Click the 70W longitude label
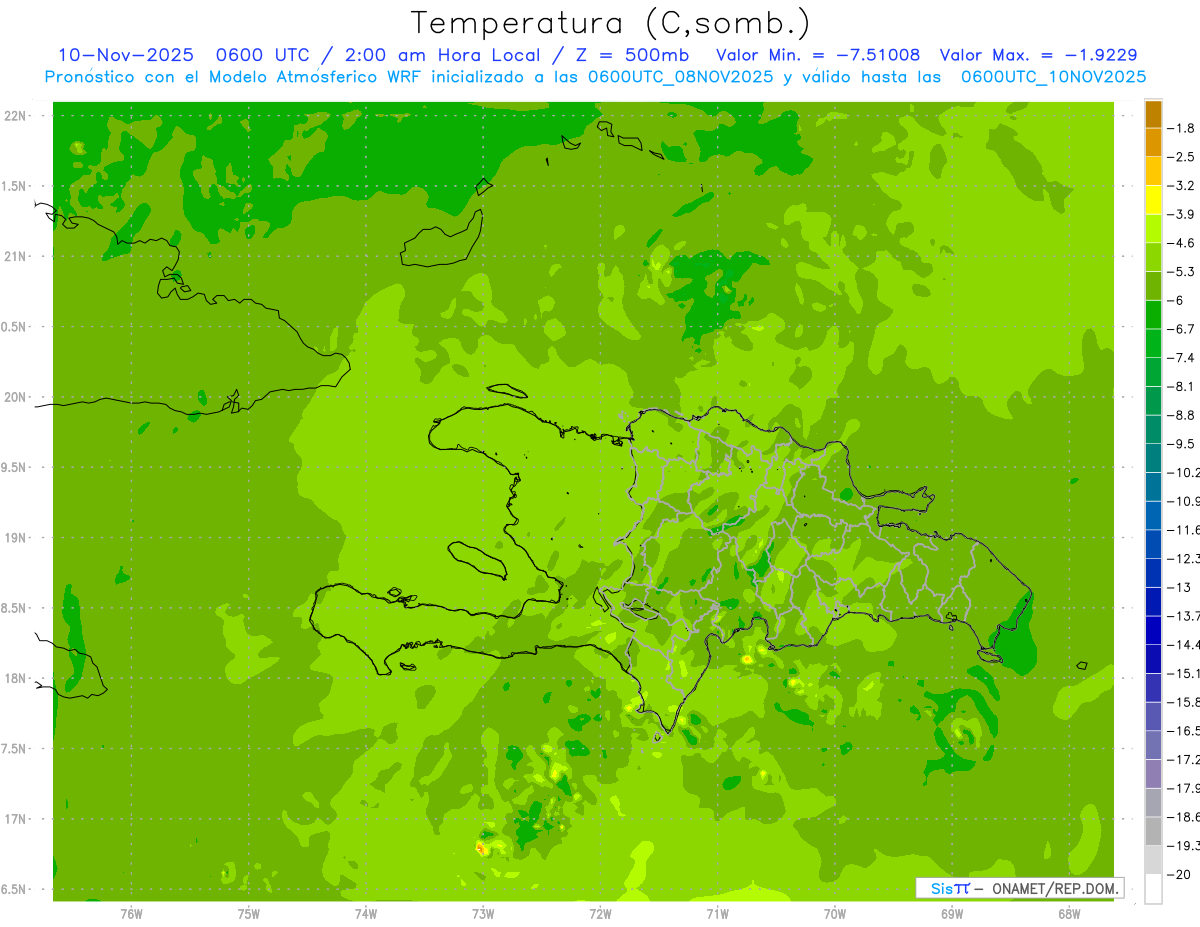 click(x=835, y=914)
